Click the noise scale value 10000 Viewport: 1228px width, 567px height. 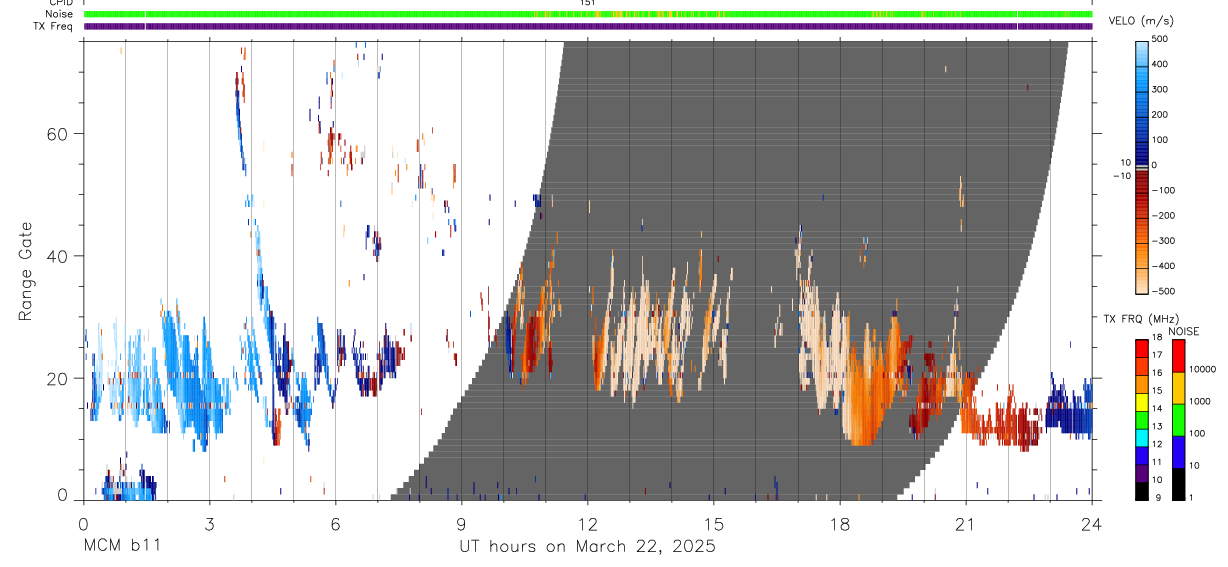(1201, 369)
